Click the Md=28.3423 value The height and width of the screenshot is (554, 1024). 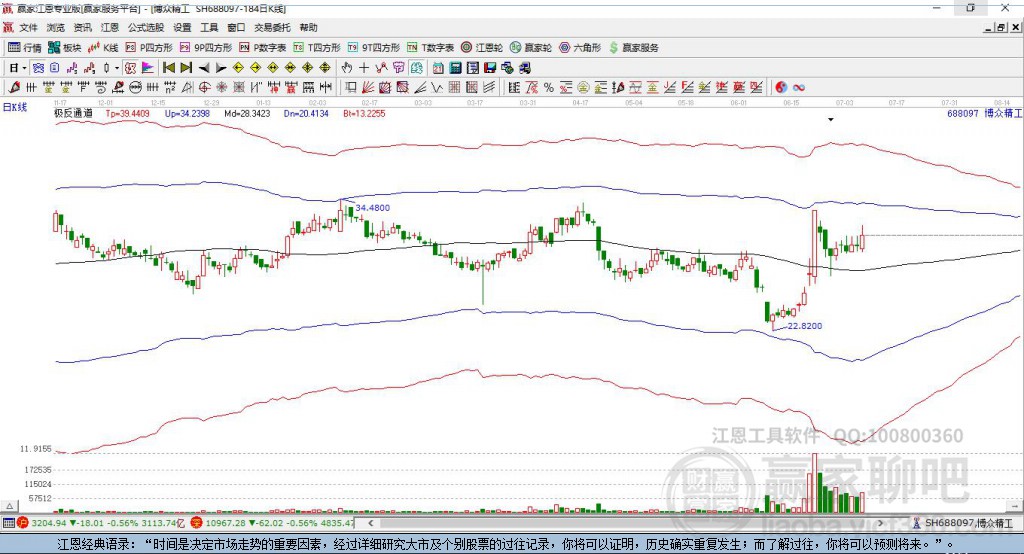pyautogui.click(x=247, y=113)
